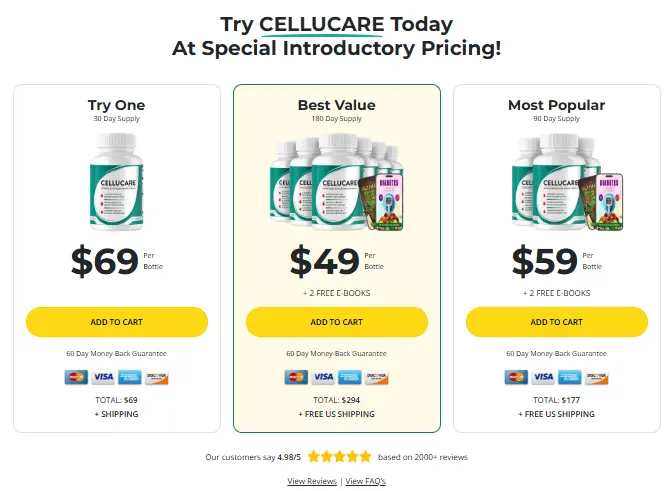Add the $59 Most Popular package to cart
Screen dimensions: 671x491
click(557, 322)
